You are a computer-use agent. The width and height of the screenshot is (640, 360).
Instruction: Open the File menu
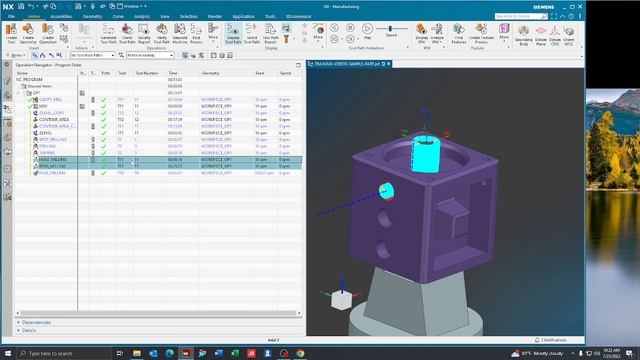[x=11, y=16]
